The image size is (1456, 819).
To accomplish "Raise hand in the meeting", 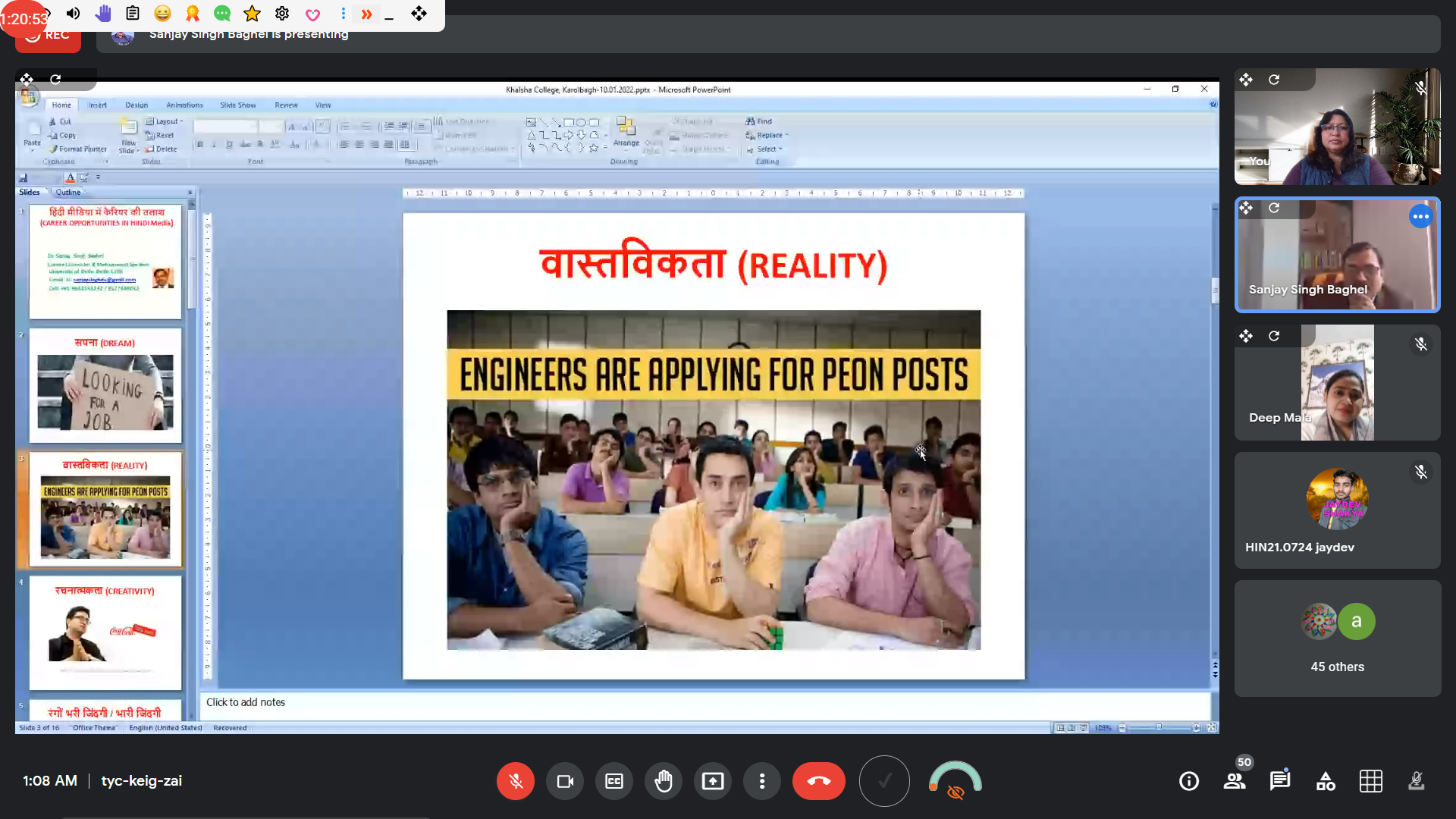I will [664, 781].
